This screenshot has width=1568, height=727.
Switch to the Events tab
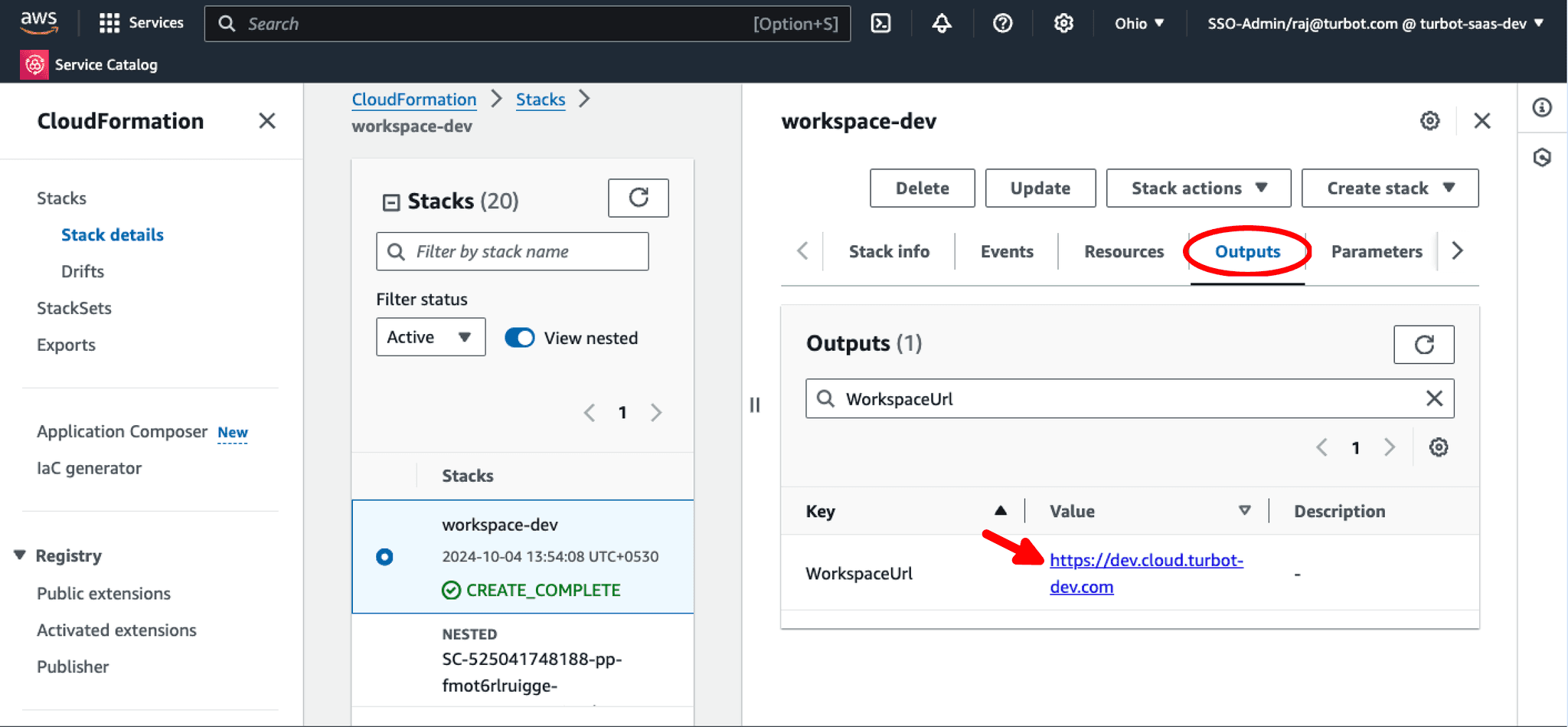(x=1006, y=252)
